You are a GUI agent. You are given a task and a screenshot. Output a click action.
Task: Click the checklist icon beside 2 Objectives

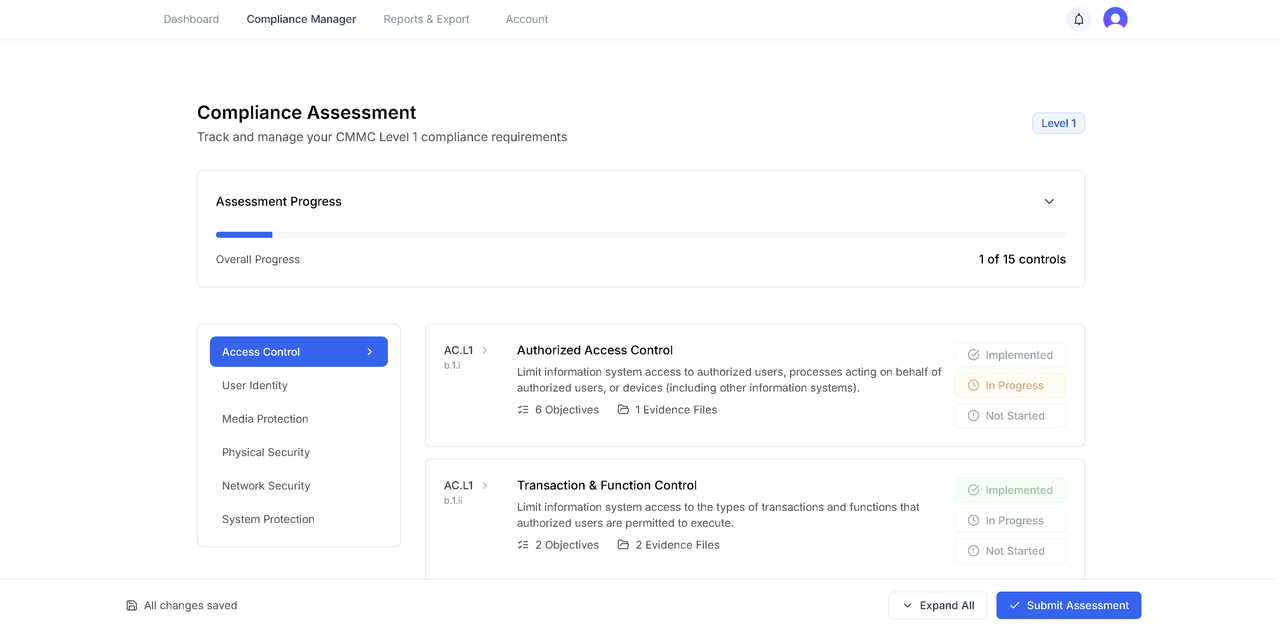(x=523, y=545)
